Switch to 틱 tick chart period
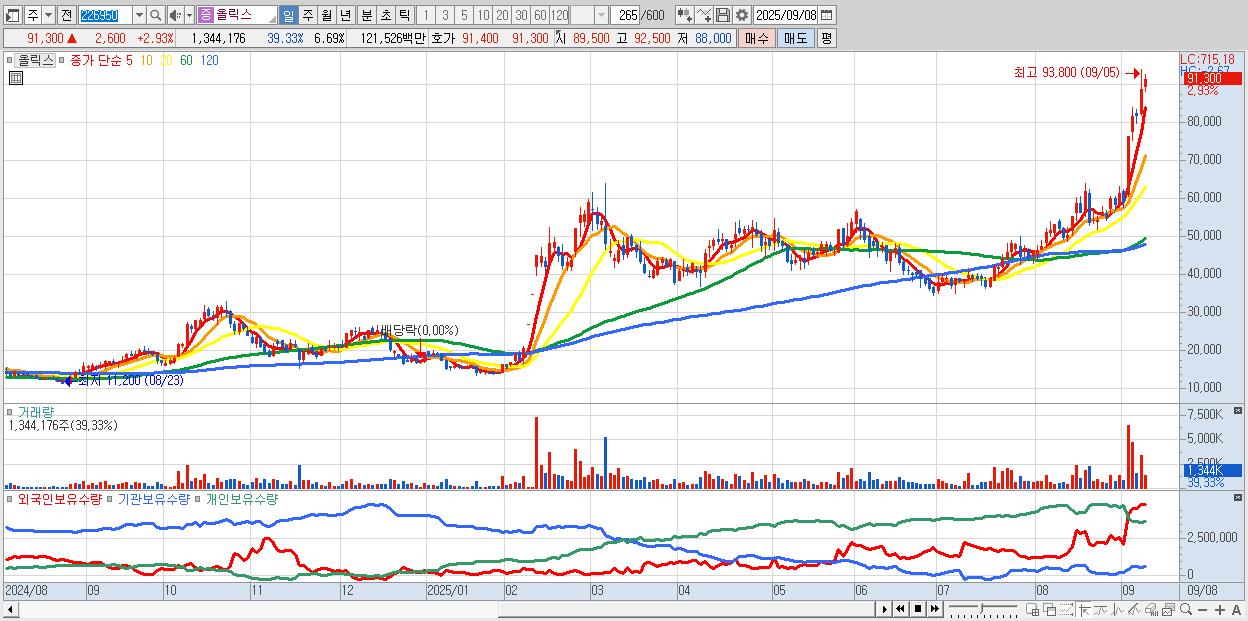Viewport: 1248px width, 621px height. pos(404,15)
